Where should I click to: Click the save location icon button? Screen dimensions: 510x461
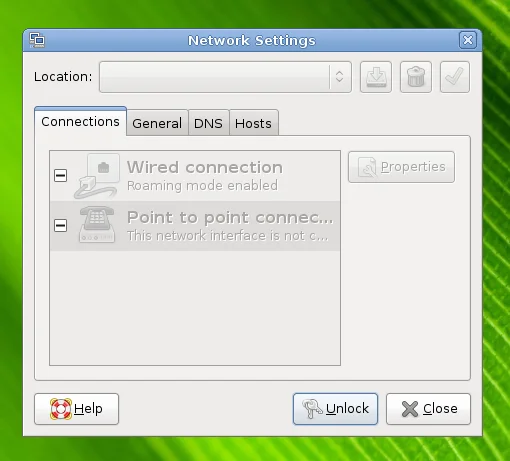[x=376, y=77]
